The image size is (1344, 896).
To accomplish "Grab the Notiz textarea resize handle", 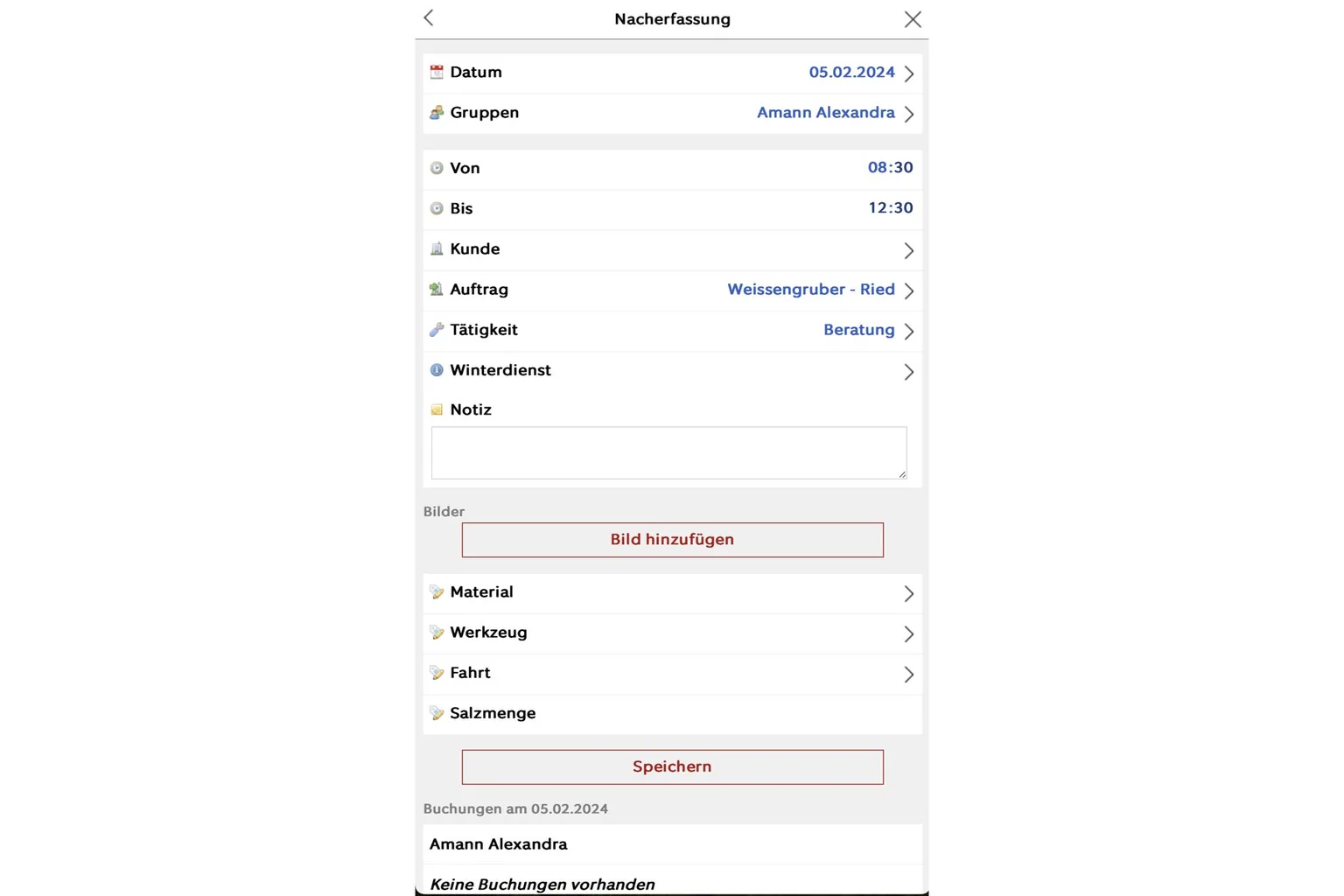I will [x=902, y=473].
